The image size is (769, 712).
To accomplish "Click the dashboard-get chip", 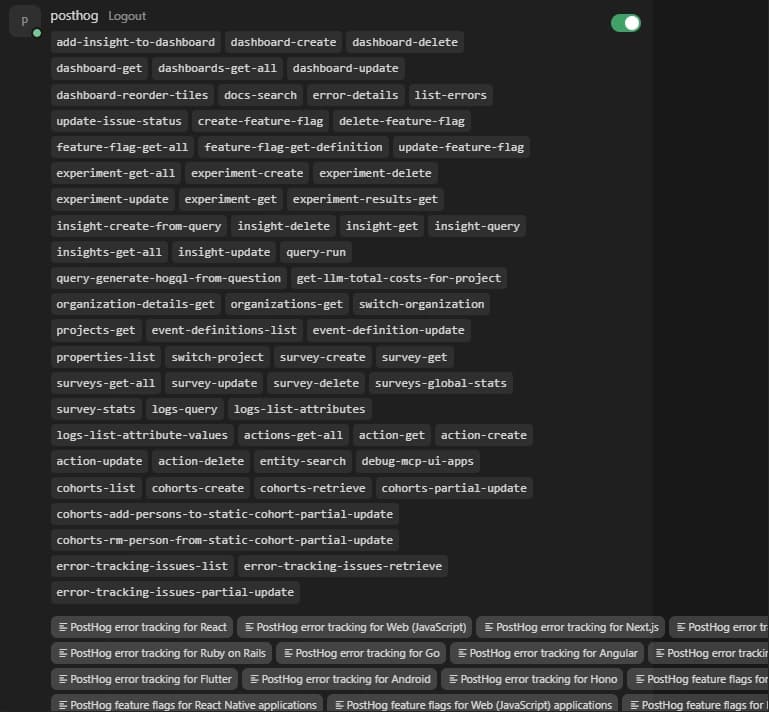I will point(99,68).
